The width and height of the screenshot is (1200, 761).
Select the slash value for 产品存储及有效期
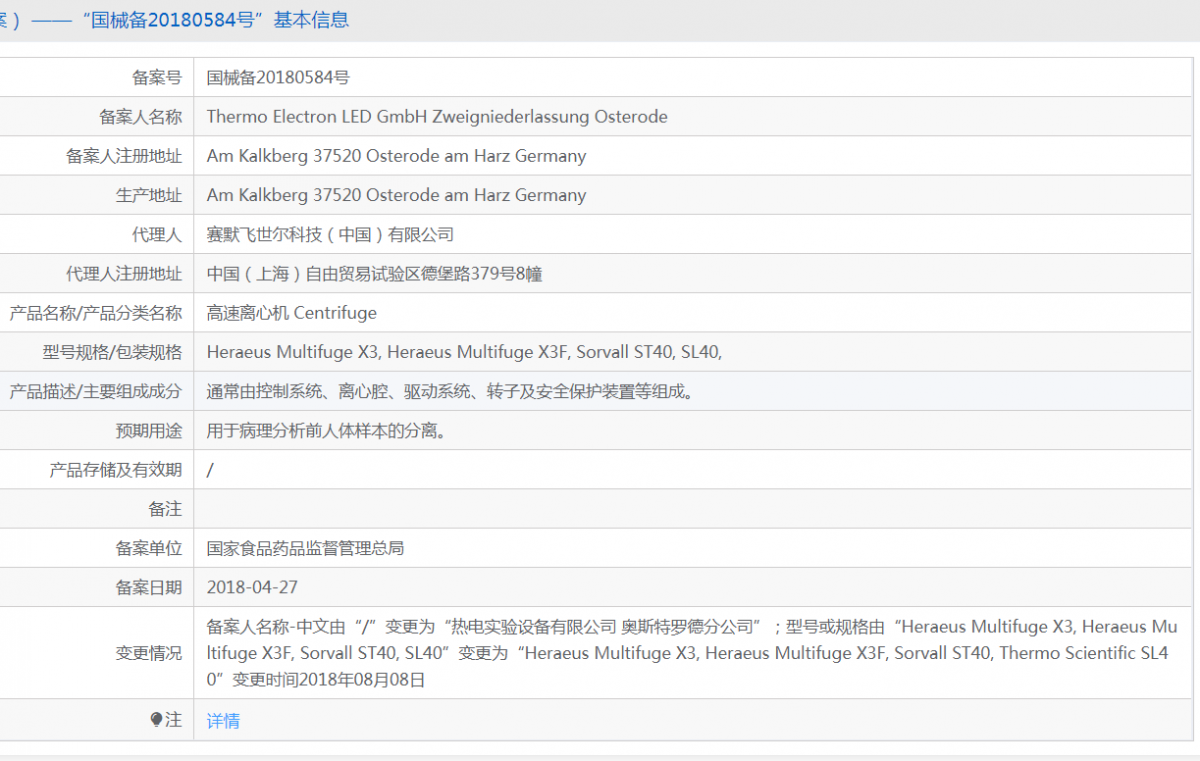[x=210, y=469]
